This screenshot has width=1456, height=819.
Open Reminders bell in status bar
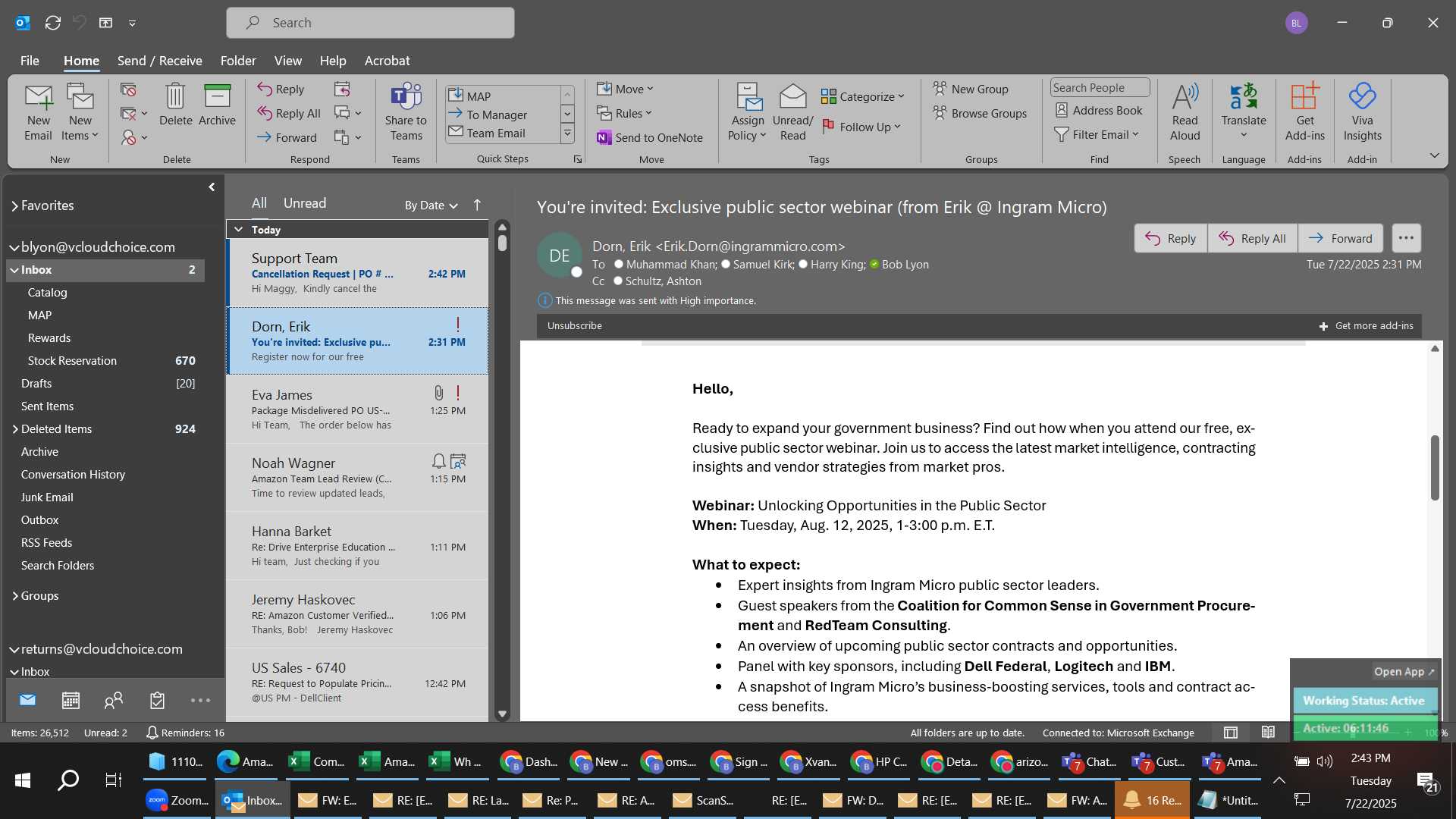pos(152,733)
